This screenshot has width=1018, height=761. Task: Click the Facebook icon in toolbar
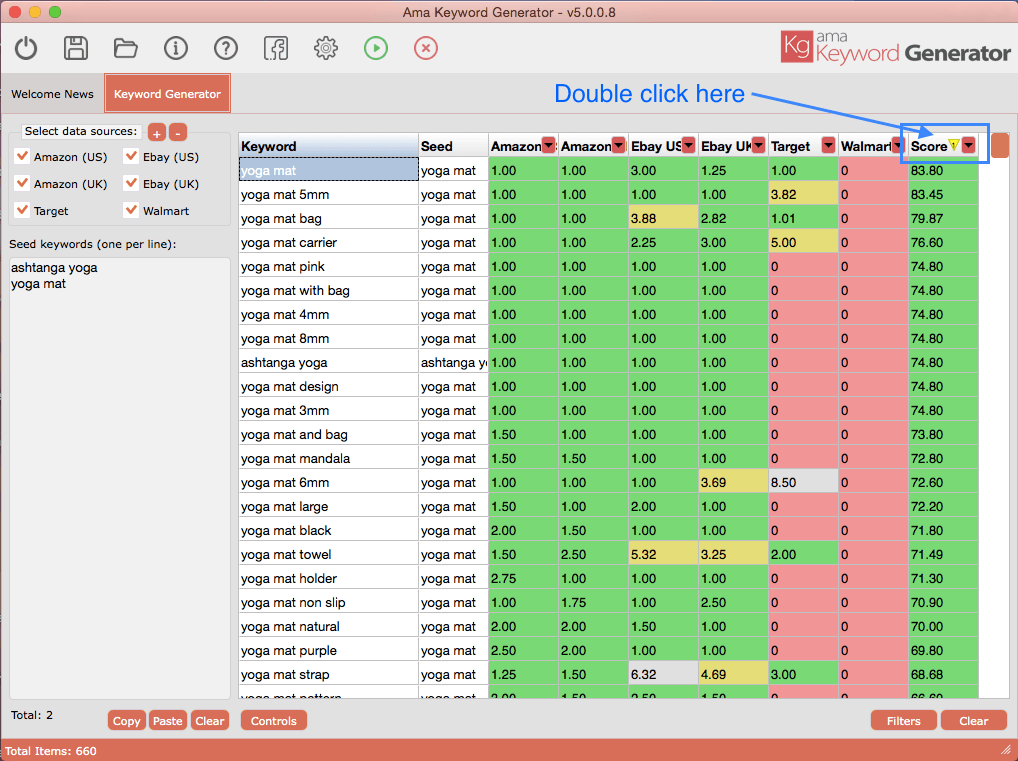pos(276,48)
